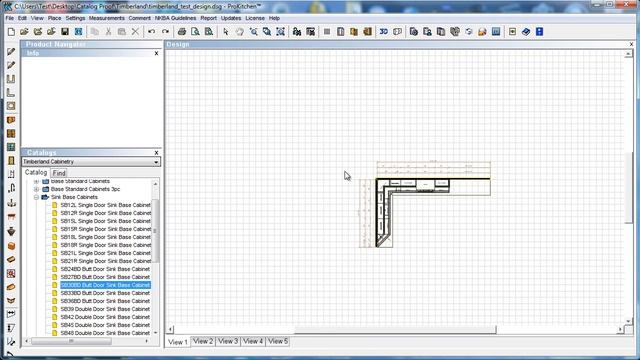
Task: Click the Delete X toolbar icon
Action: [135, 31]
